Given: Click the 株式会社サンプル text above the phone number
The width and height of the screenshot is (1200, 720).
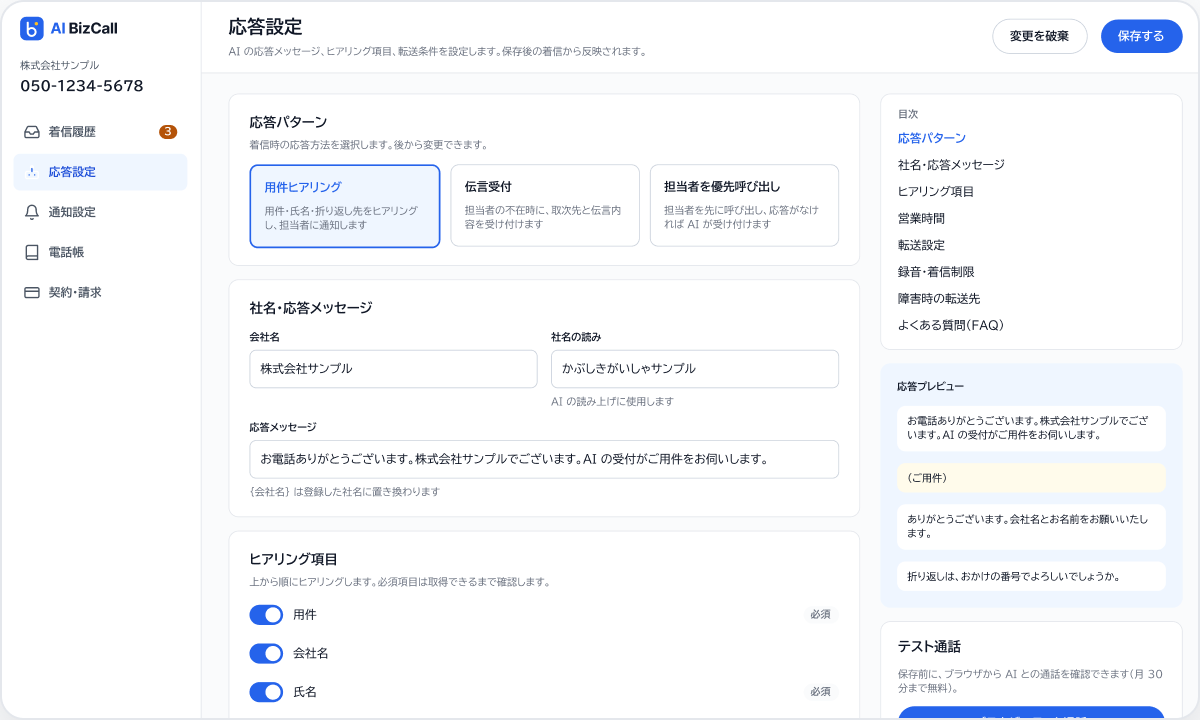Looking at the screenshot, I should 59,65.
